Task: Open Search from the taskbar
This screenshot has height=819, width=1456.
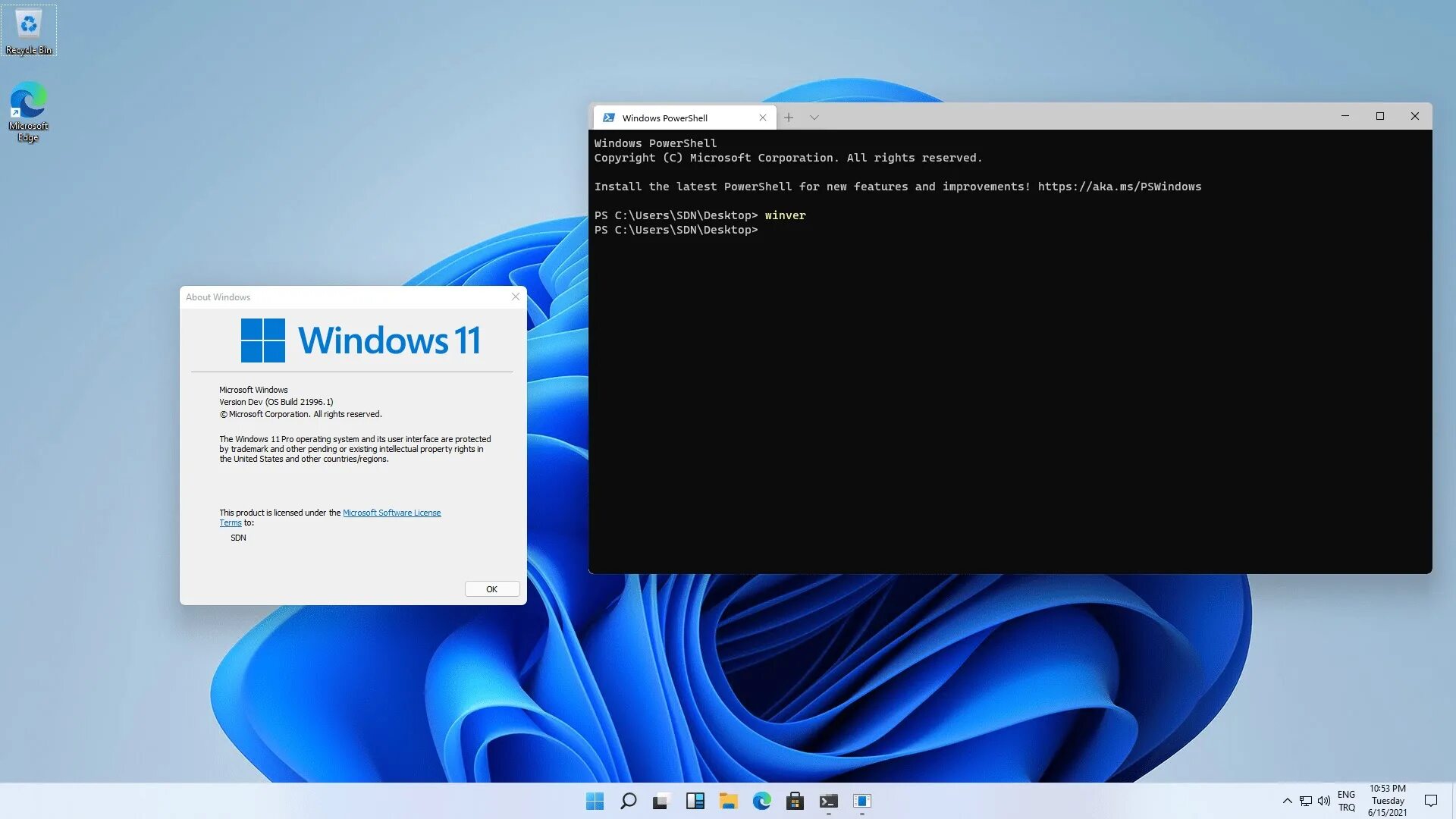Action: [628, 801]
